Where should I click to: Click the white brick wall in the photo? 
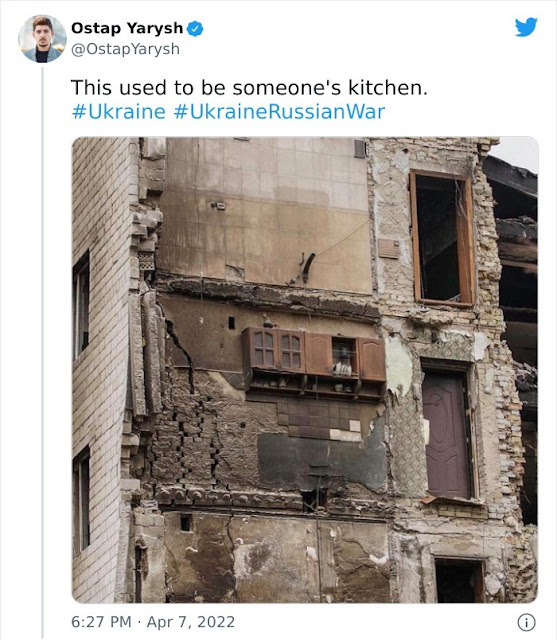(102, 367)
